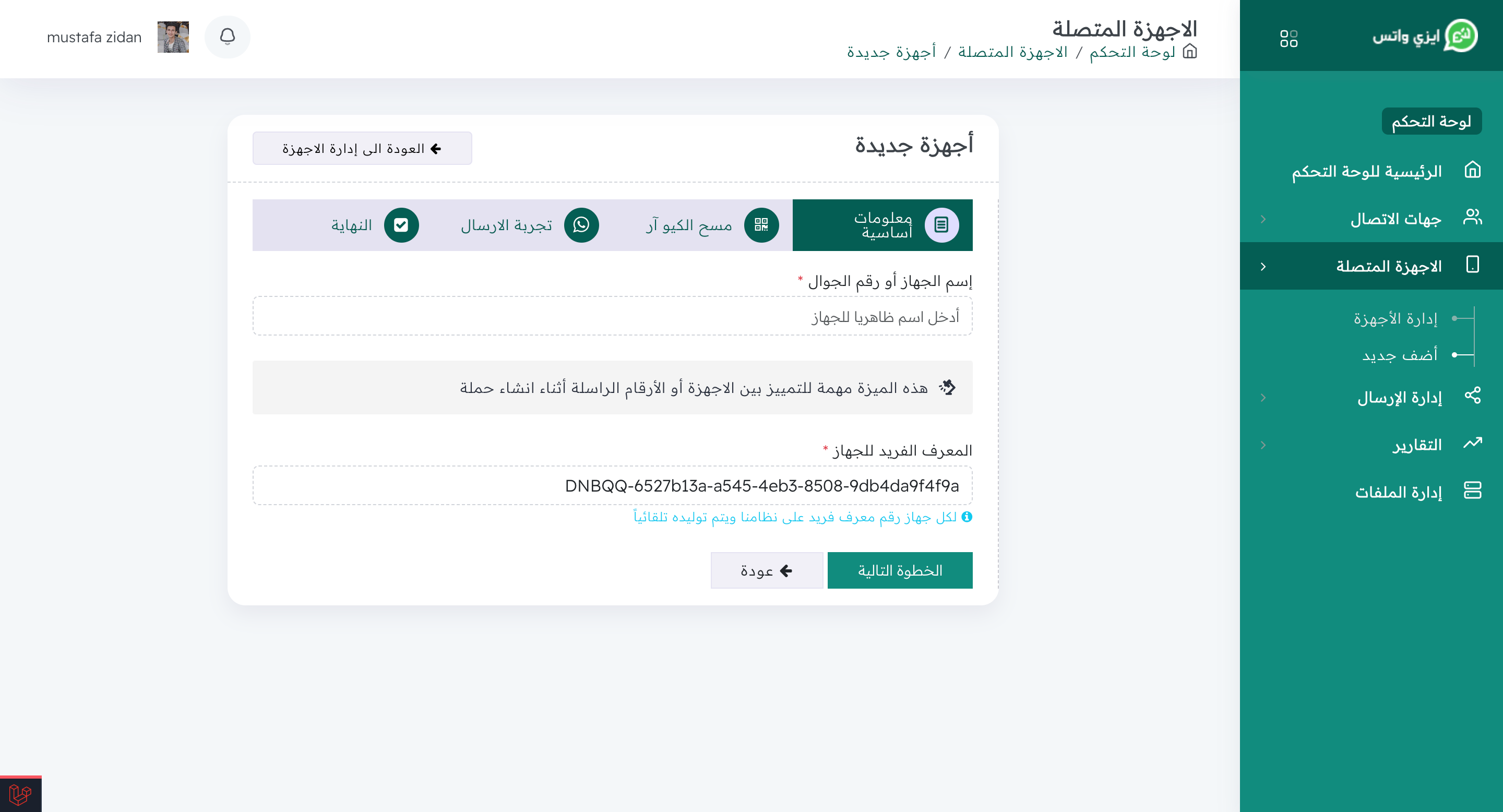Open mustafa zidan profile avatar
This screenshot has height=812, width=1503.
(173, 38)
